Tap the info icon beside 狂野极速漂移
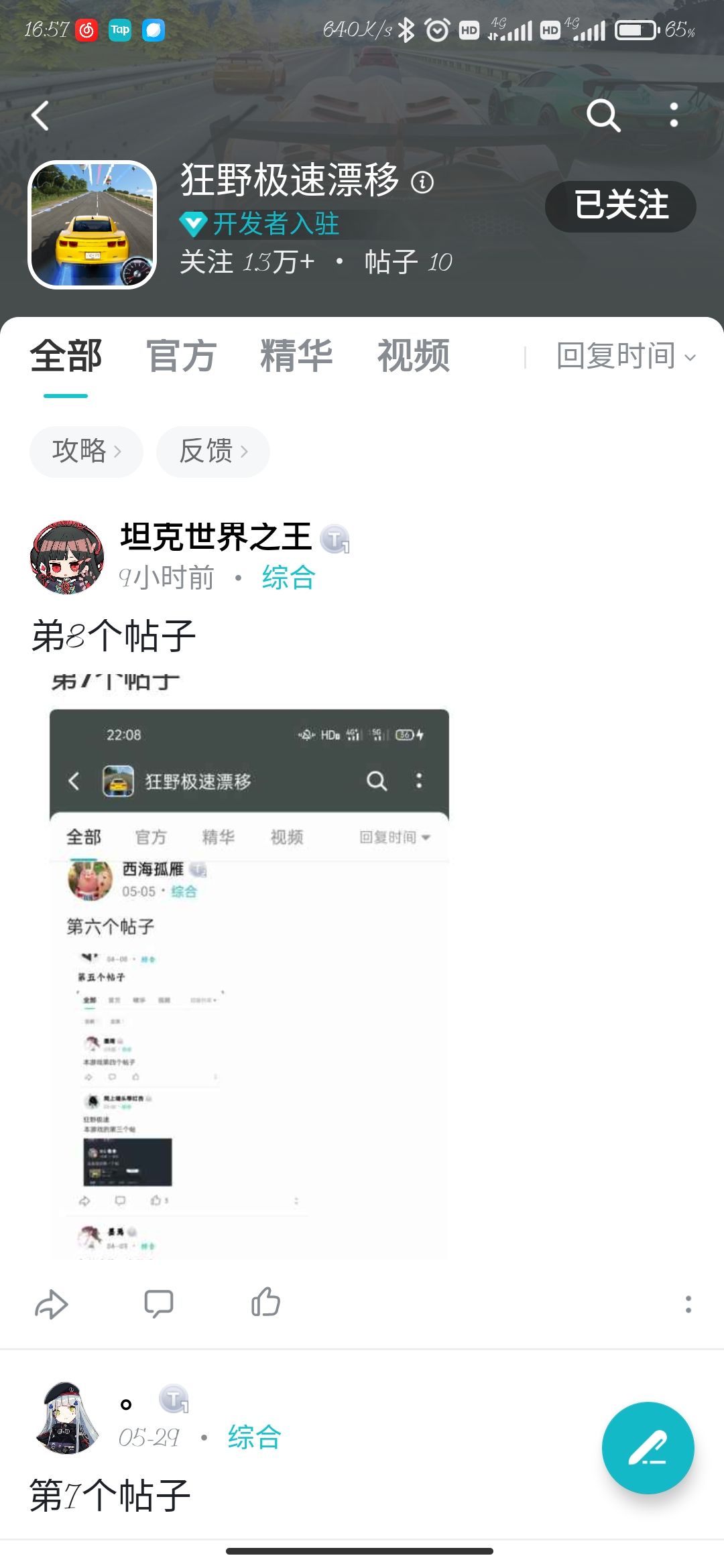This screenshot has height=1568, width=724. click(422, 182)
